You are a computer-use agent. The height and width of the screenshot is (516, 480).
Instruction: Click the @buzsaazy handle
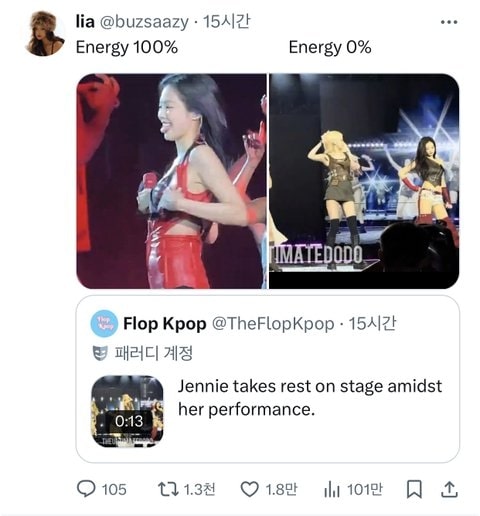coord(144,22)
